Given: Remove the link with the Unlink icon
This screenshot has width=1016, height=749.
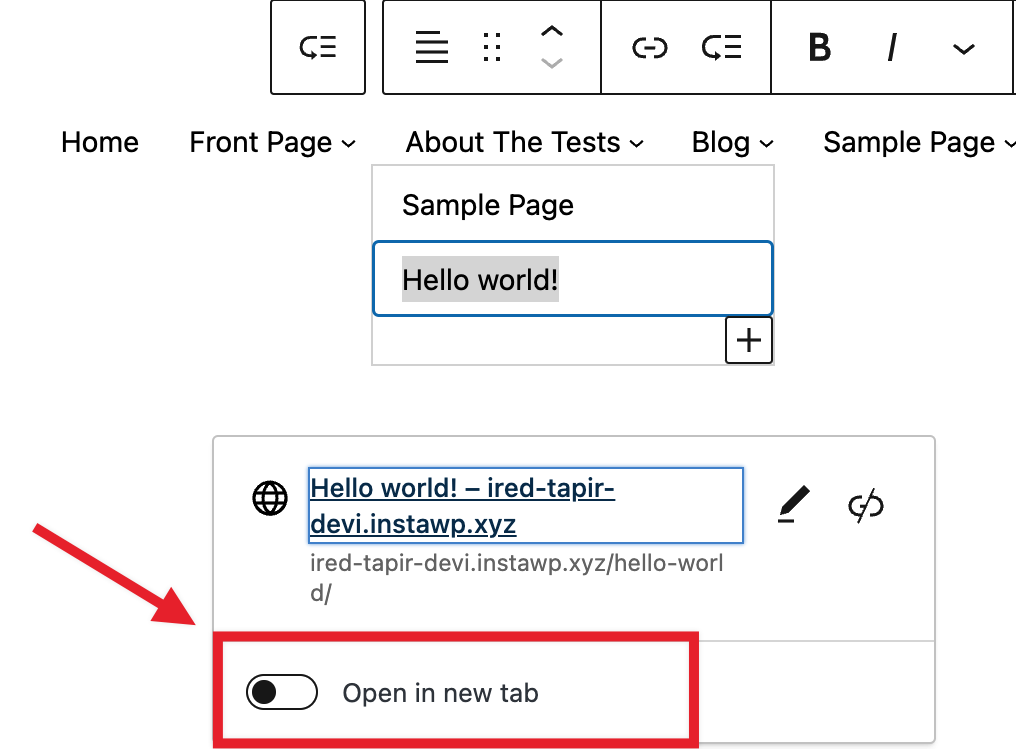Looking at the screenshot, I should pyautogui.click(x=864, y=505).
